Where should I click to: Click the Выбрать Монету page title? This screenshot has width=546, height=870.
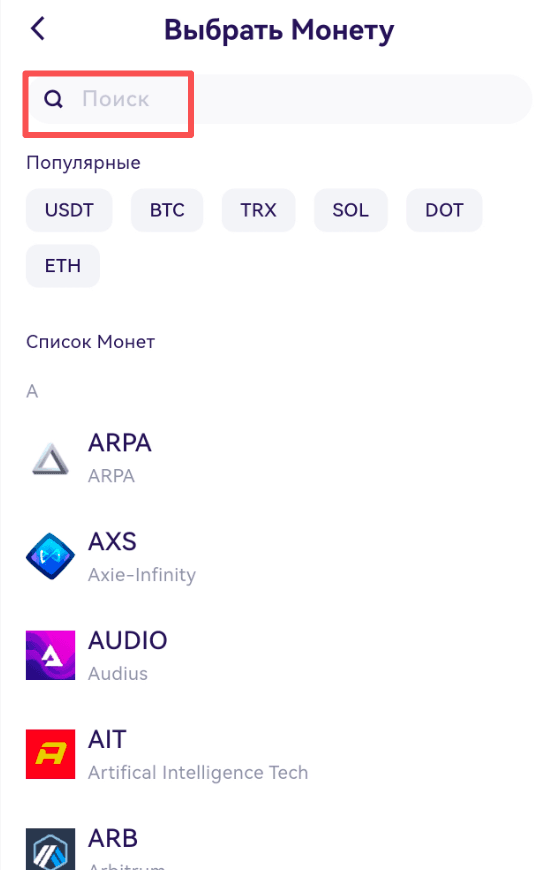[279, 31]
